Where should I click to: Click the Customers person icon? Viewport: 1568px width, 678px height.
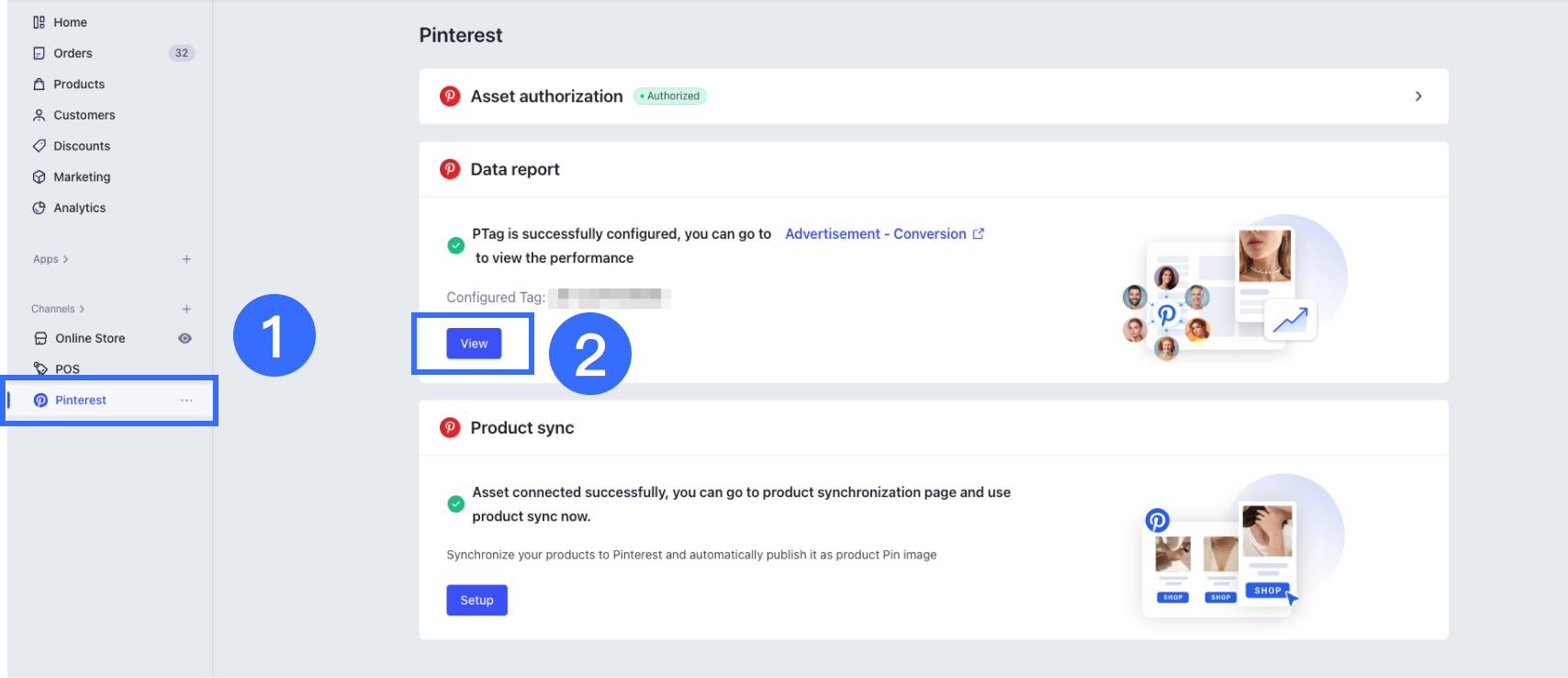click(39, 115)
